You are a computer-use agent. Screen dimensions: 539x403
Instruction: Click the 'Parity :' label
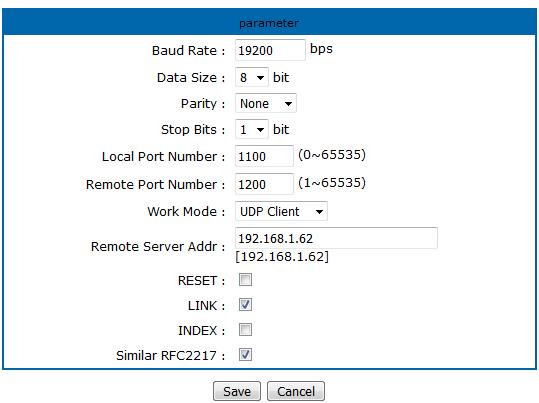203,104
